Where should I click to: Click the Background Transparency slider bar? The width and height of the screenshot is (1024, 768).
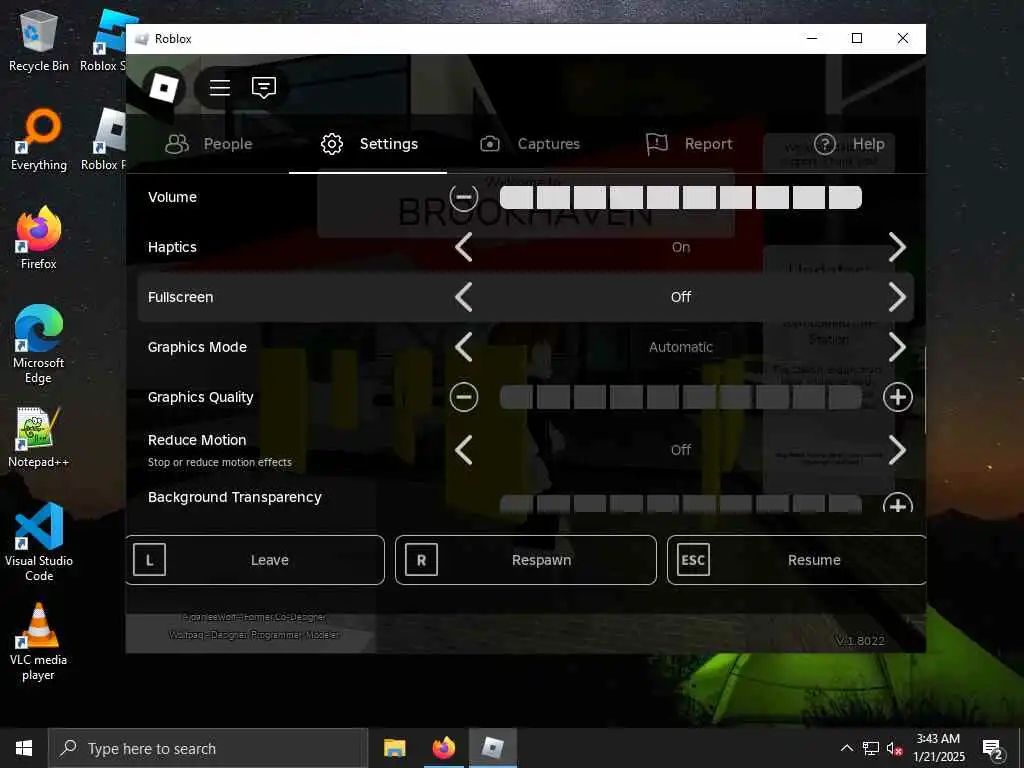click(680, 504)
